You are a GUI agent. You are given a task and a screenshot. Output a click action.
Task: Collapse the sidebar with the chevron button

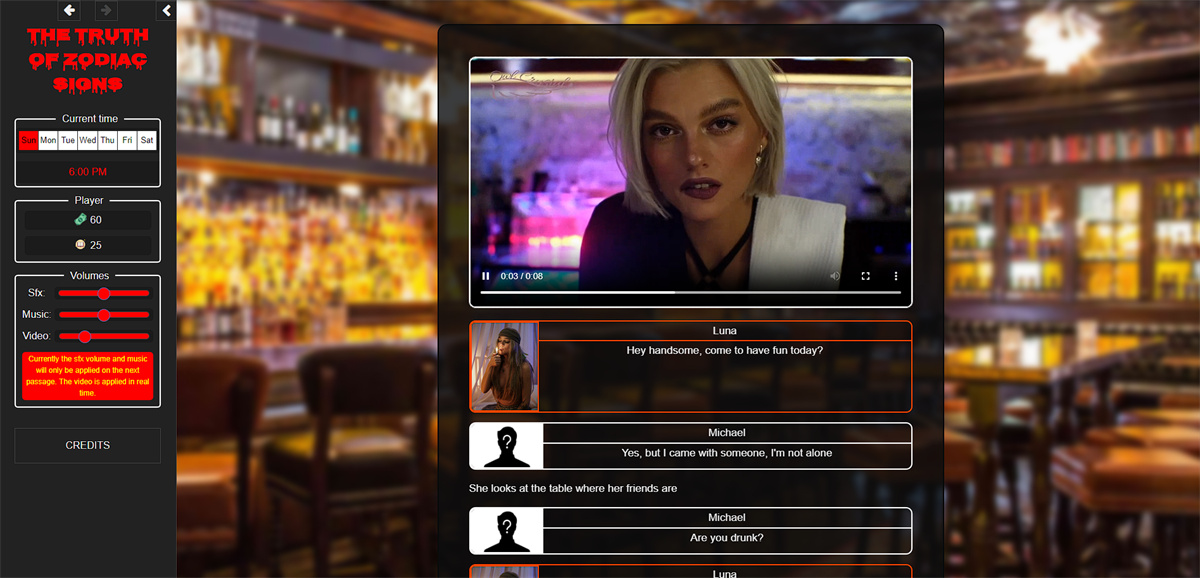[x=167, y=11]
